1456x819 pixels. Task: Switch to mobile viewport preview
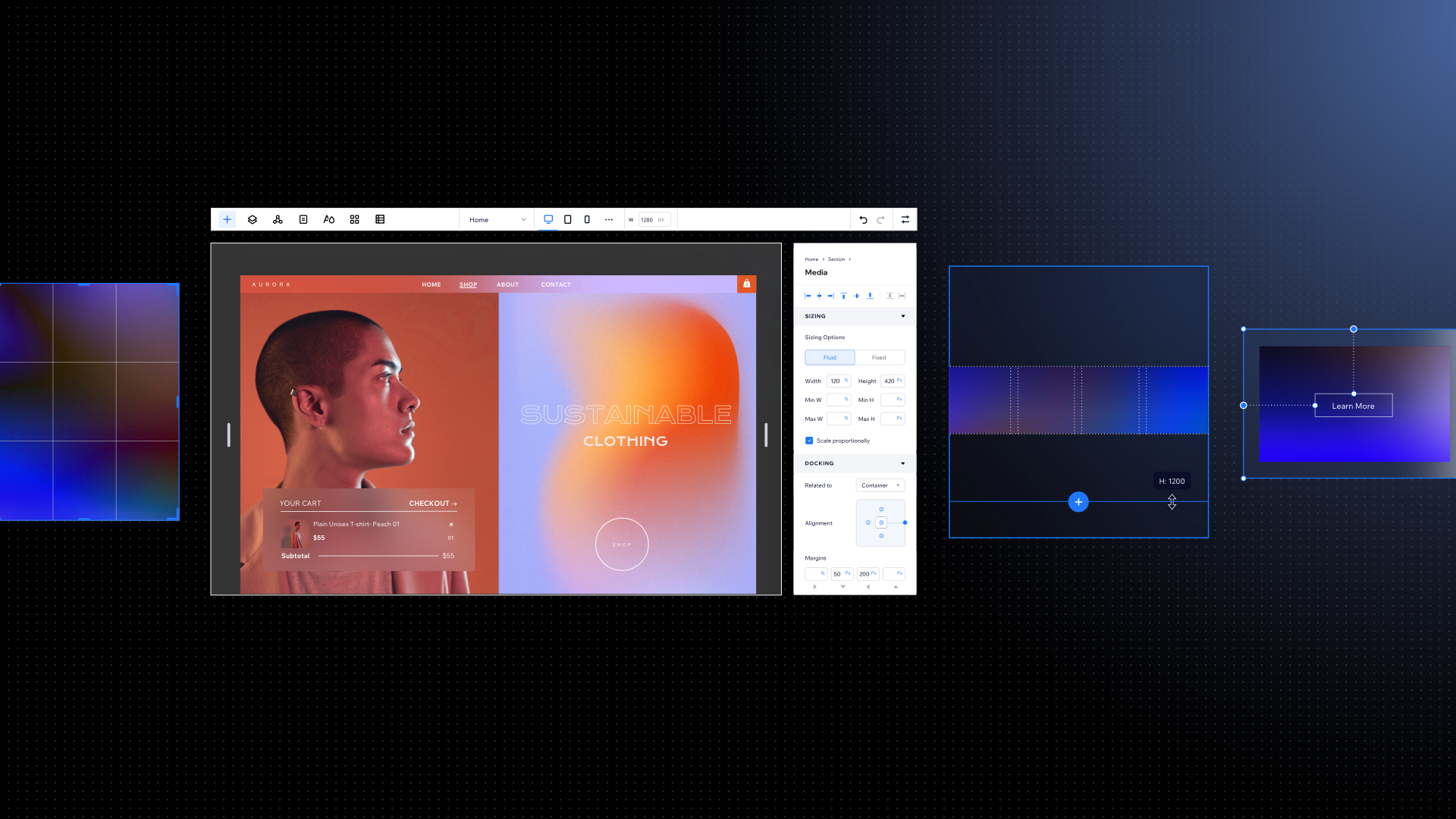587,219
